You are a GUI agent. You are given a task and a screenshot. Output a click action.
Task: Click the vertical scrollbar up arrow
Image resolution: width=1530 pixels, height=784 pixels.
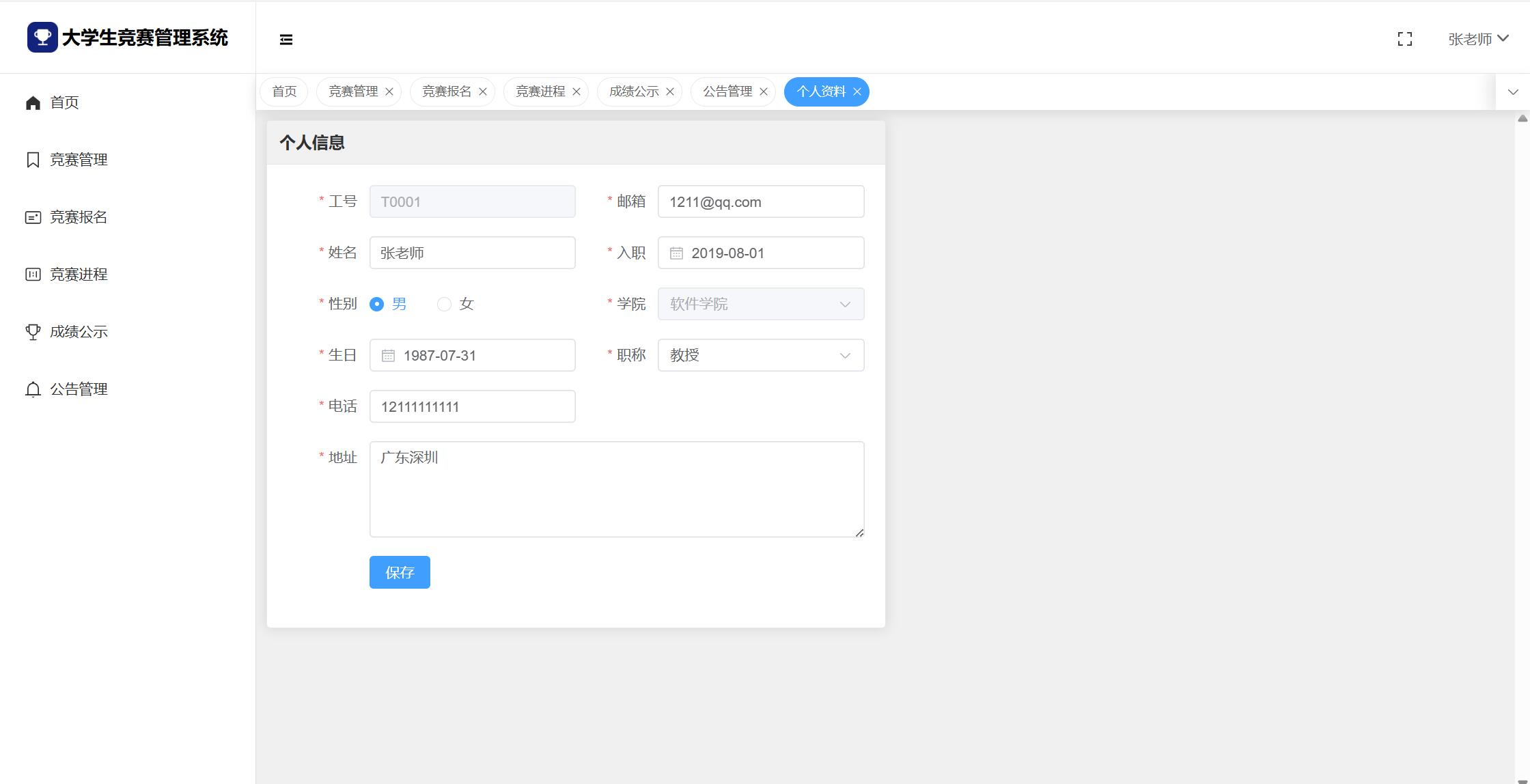(1522, 119)
